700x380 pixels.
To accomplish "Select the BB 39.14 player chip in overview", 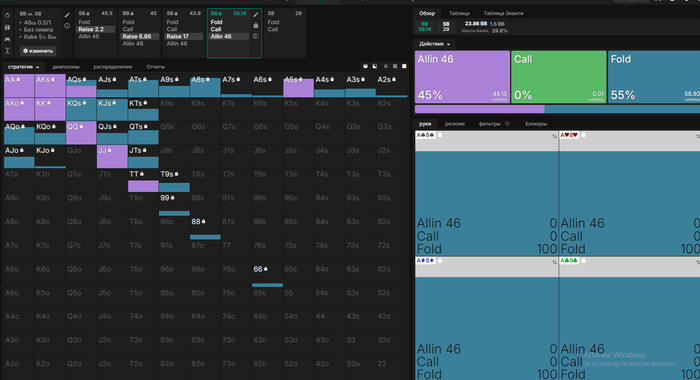I will click(425, 27).
